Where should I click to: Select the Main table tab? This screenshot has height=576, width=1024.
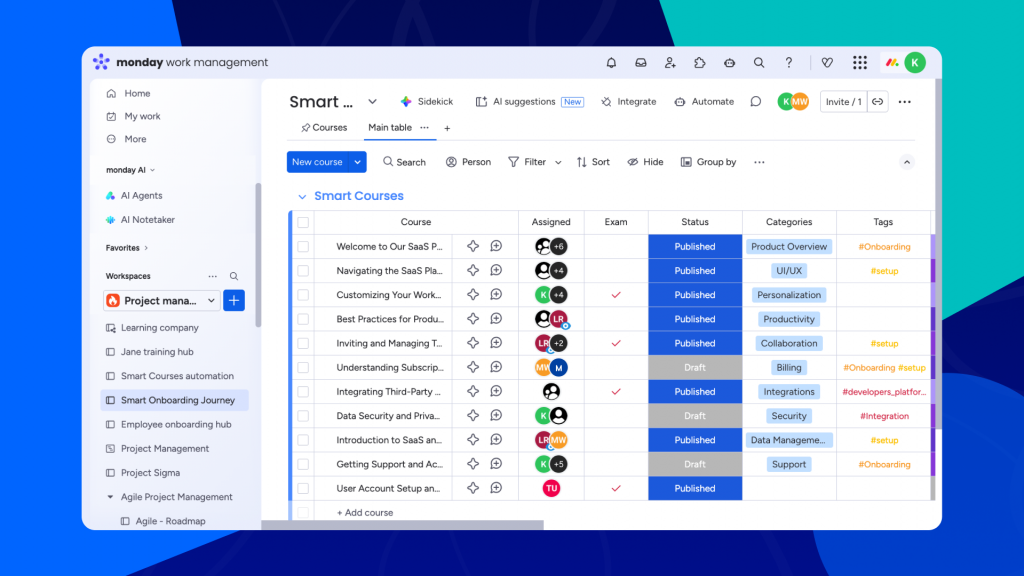(389, 128)
